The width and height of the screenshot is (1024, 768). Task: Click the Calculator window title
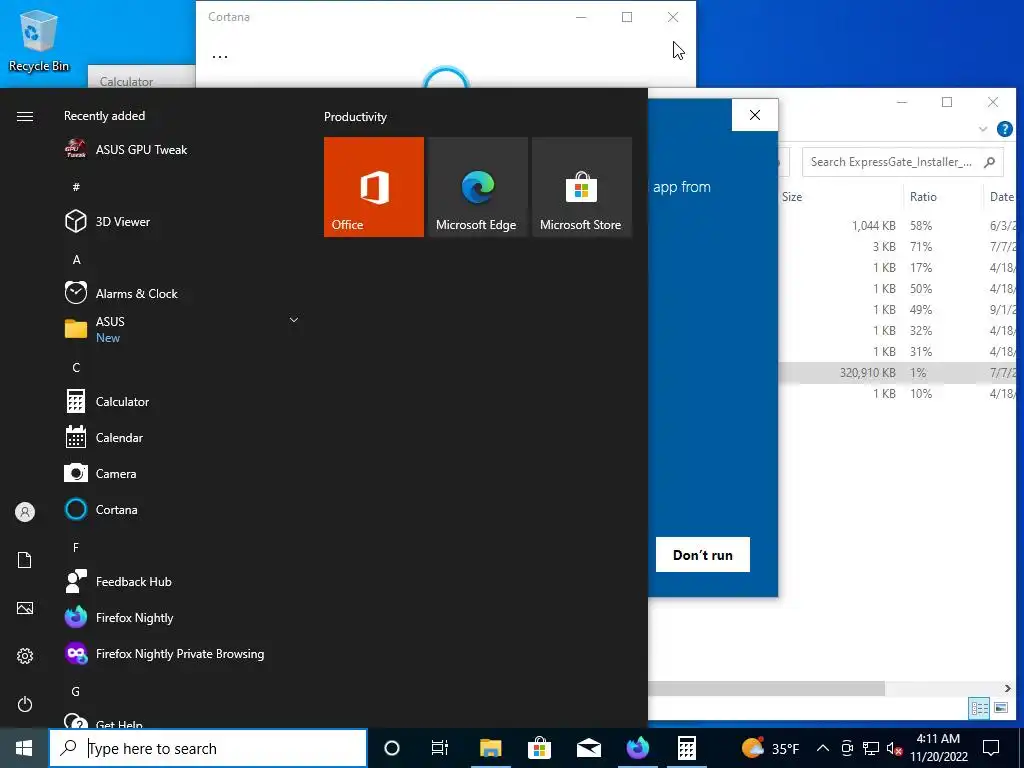126,82
